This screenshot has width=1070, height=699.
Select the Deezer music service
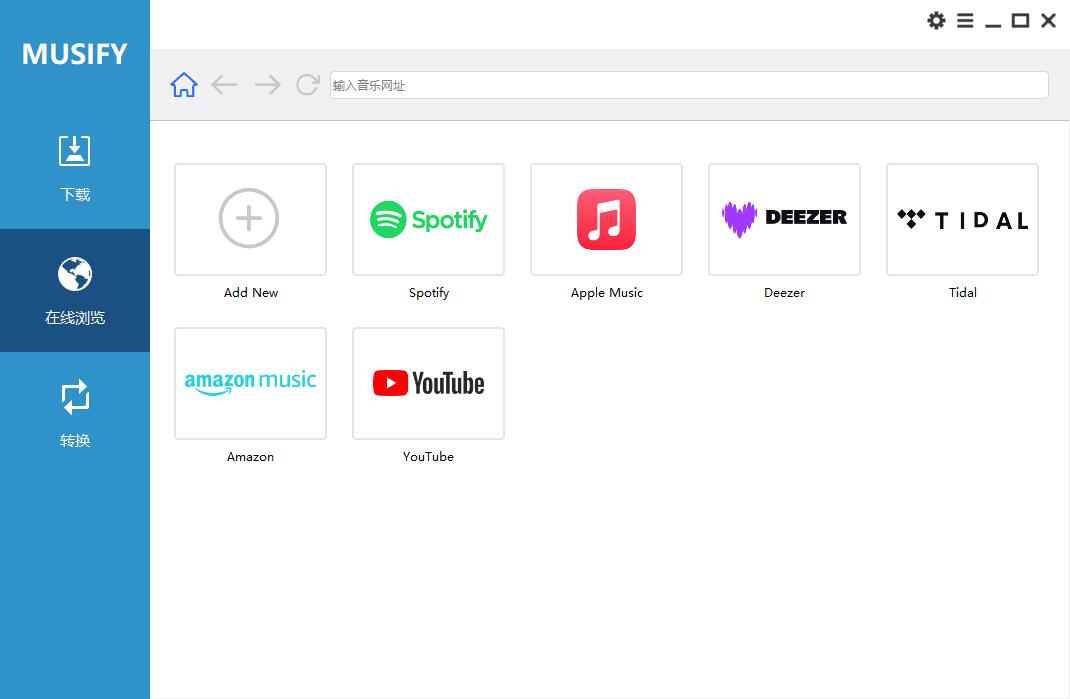(784, 219)
